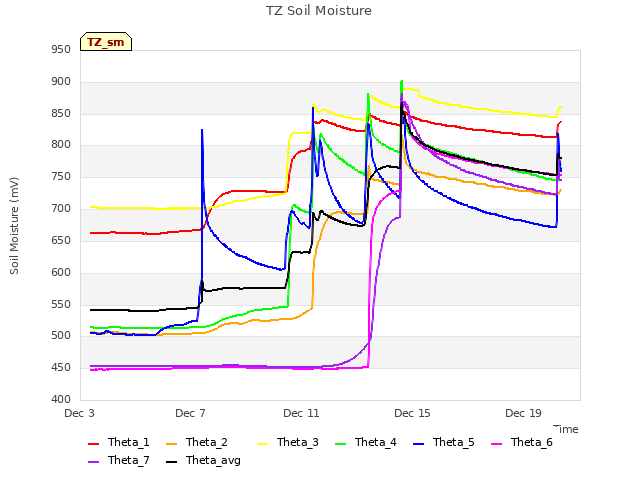Image resolution: width=640 pixels, height=480 pixels.
Task: Click the TZ Soil Moisture chart title
Action: tap(319, 11)
